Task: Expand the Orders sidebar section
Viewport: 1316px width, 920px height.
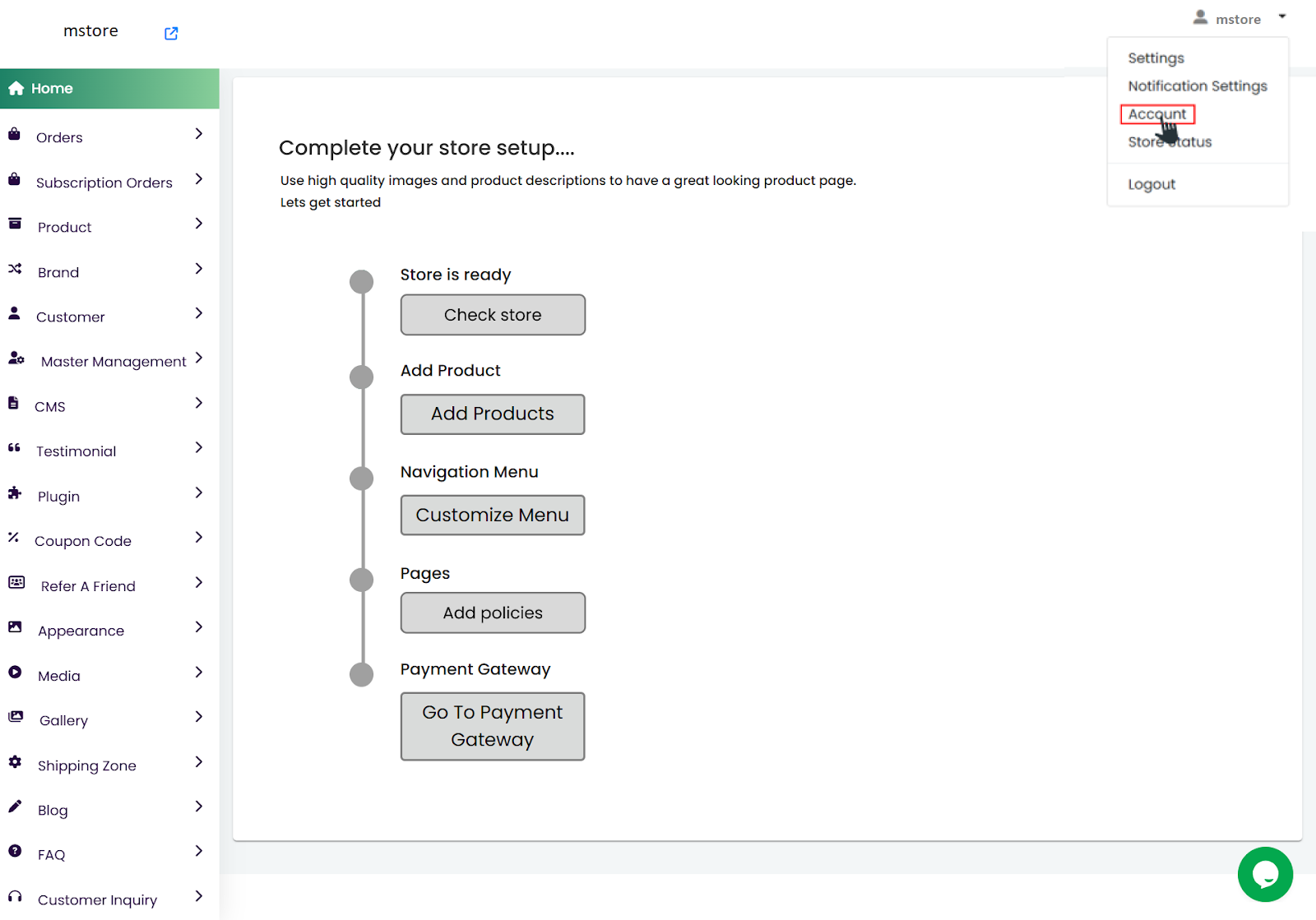Action: tap(198, 134)
